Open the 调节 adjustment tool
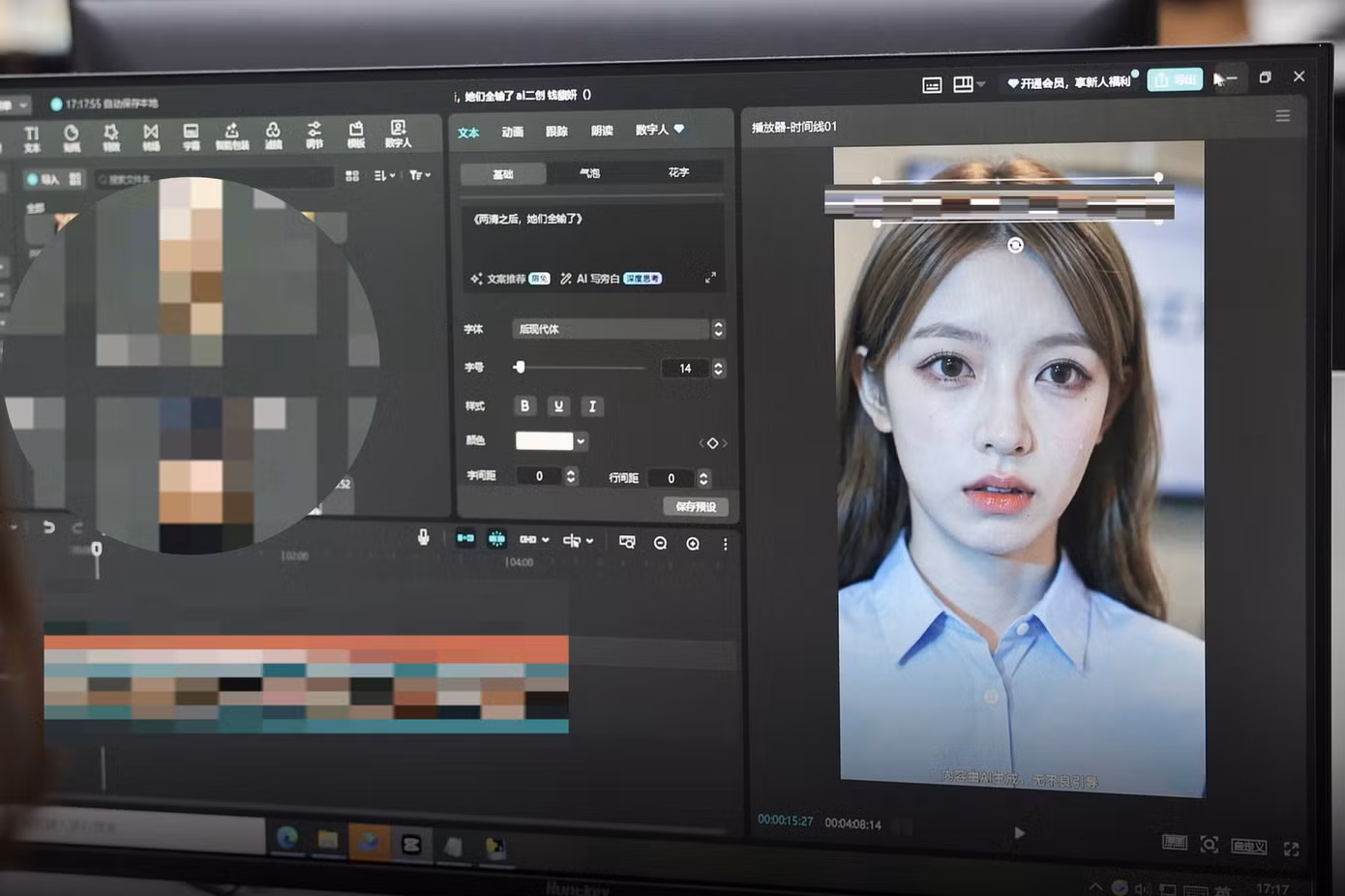The height and width of the screenshot is (896, 1345). click(x=314, y=134)
